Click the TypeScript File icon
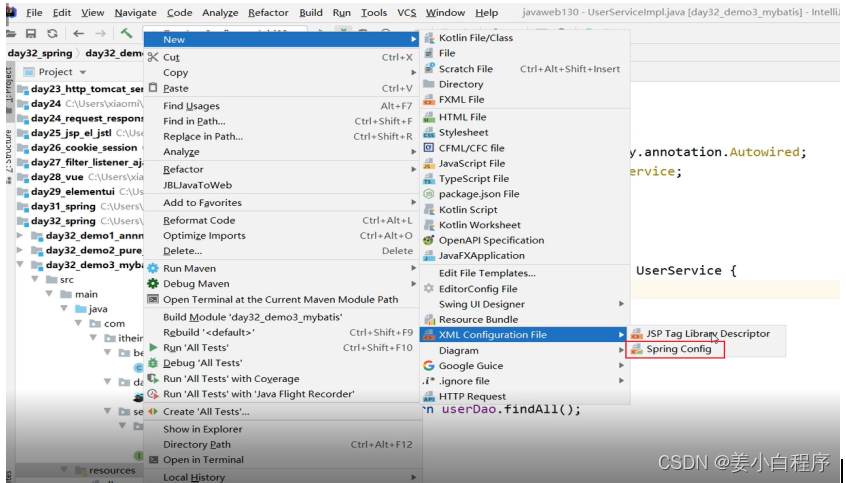This screenshot has width=846, height=483. pos(429,179)
